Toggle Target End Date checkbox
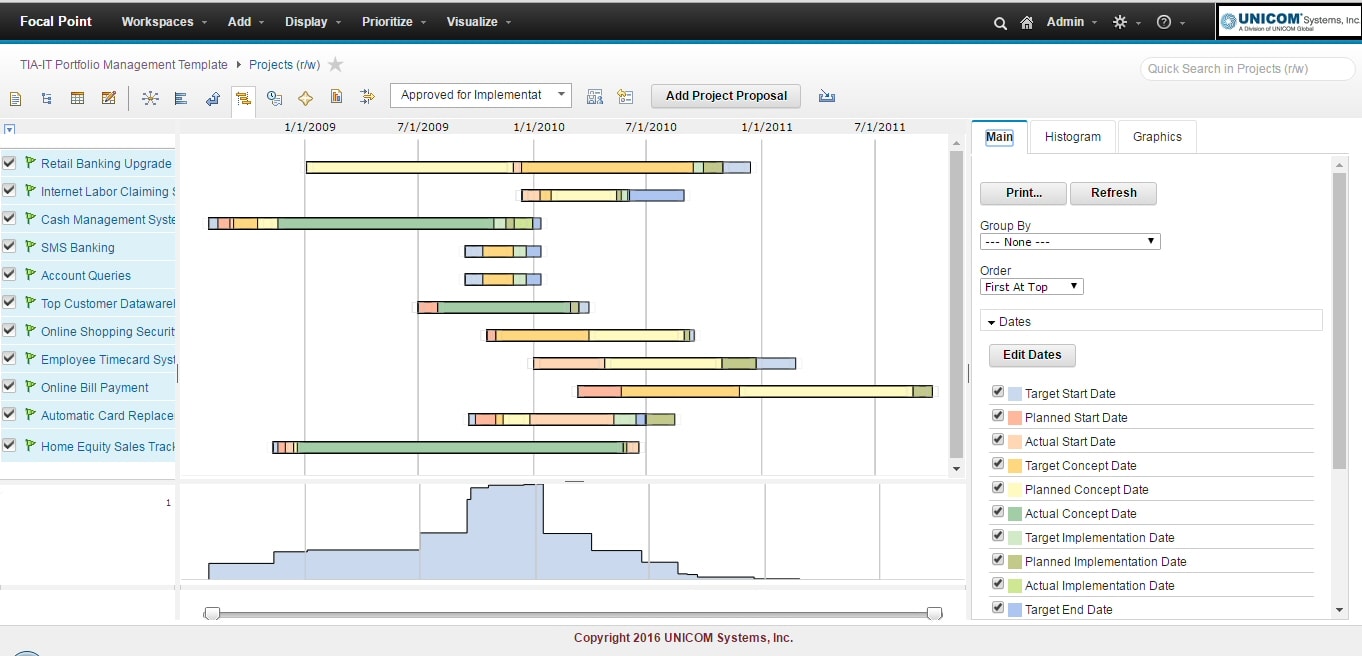1362x656 pixels. (998, 608)
